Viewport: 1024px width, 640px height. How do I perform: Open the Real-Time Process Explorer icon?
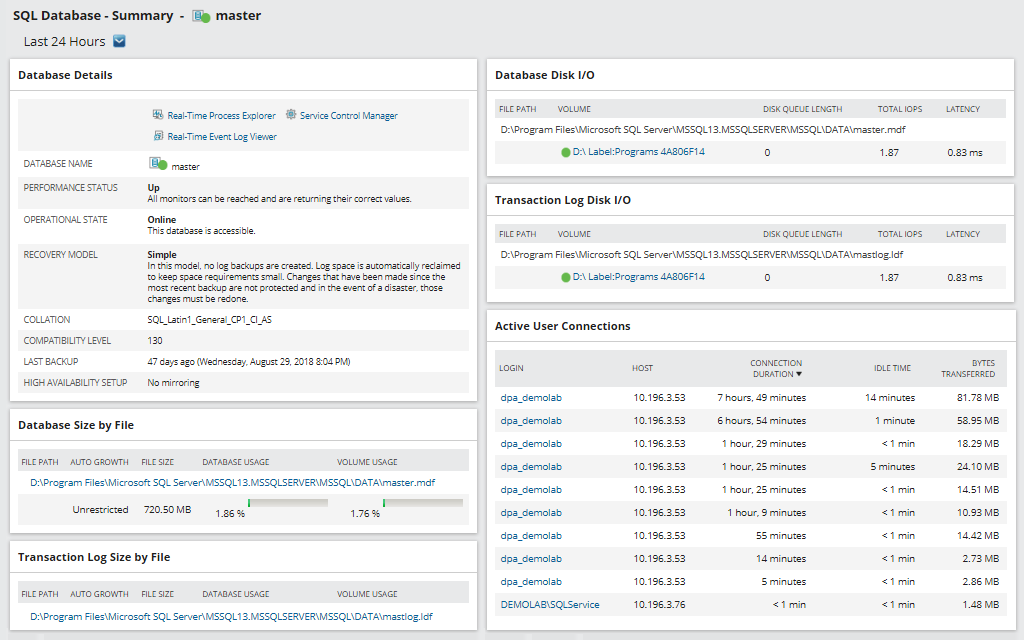157,114
